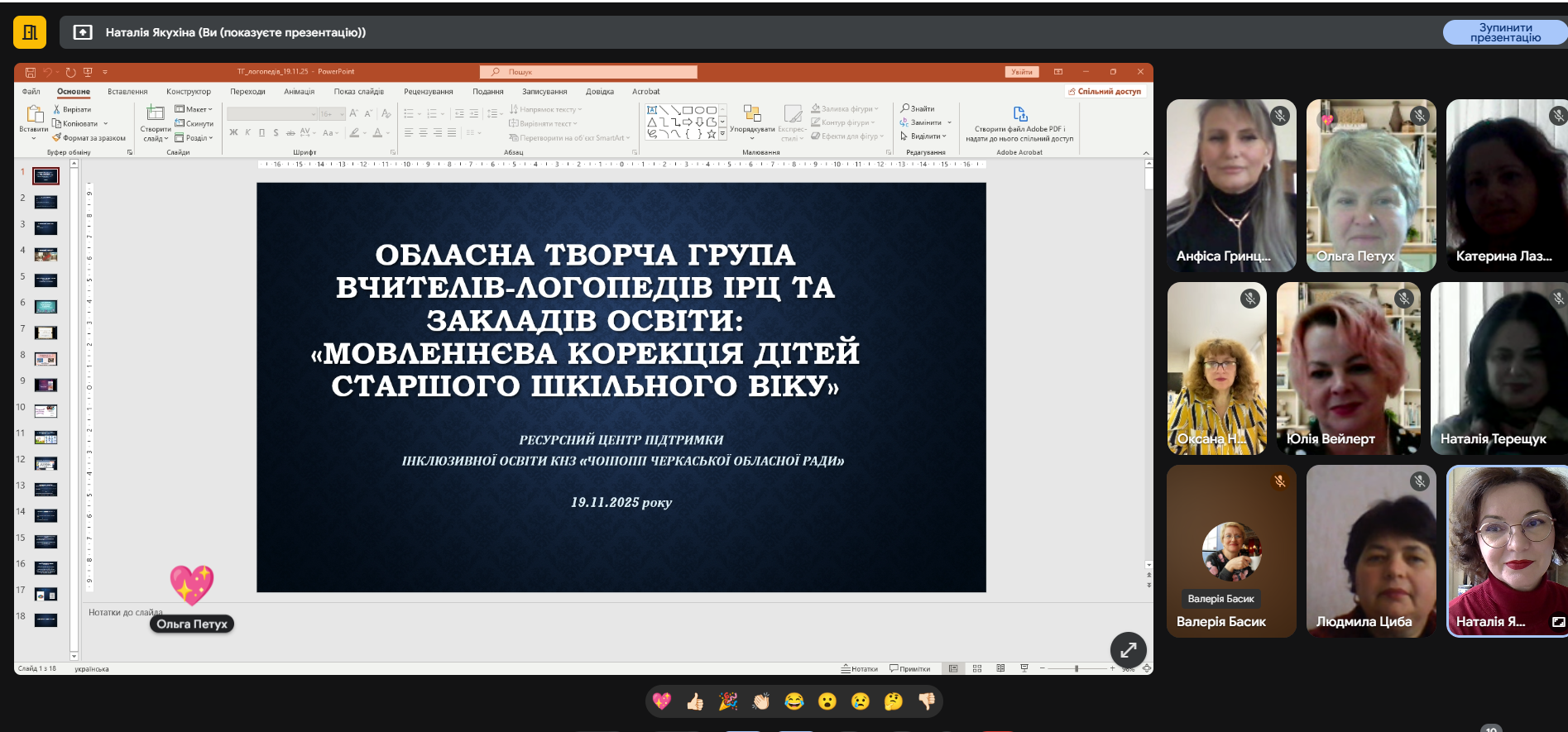This screenshot has height=732, width=1568.
Task: Click Зупинити презентацію button
Action: 1504,32
